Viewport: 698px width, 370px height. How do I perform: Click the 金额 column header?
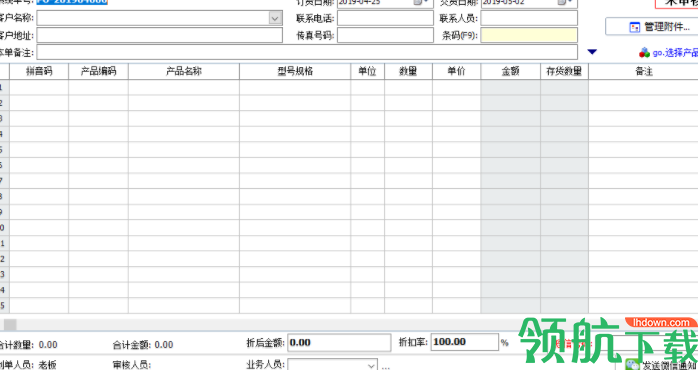pyautogui.click(x=511, y=72)
